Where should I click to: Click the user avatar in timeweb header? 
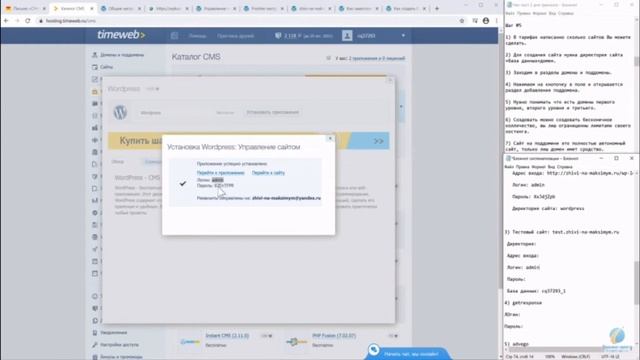[x=347, y=36]
